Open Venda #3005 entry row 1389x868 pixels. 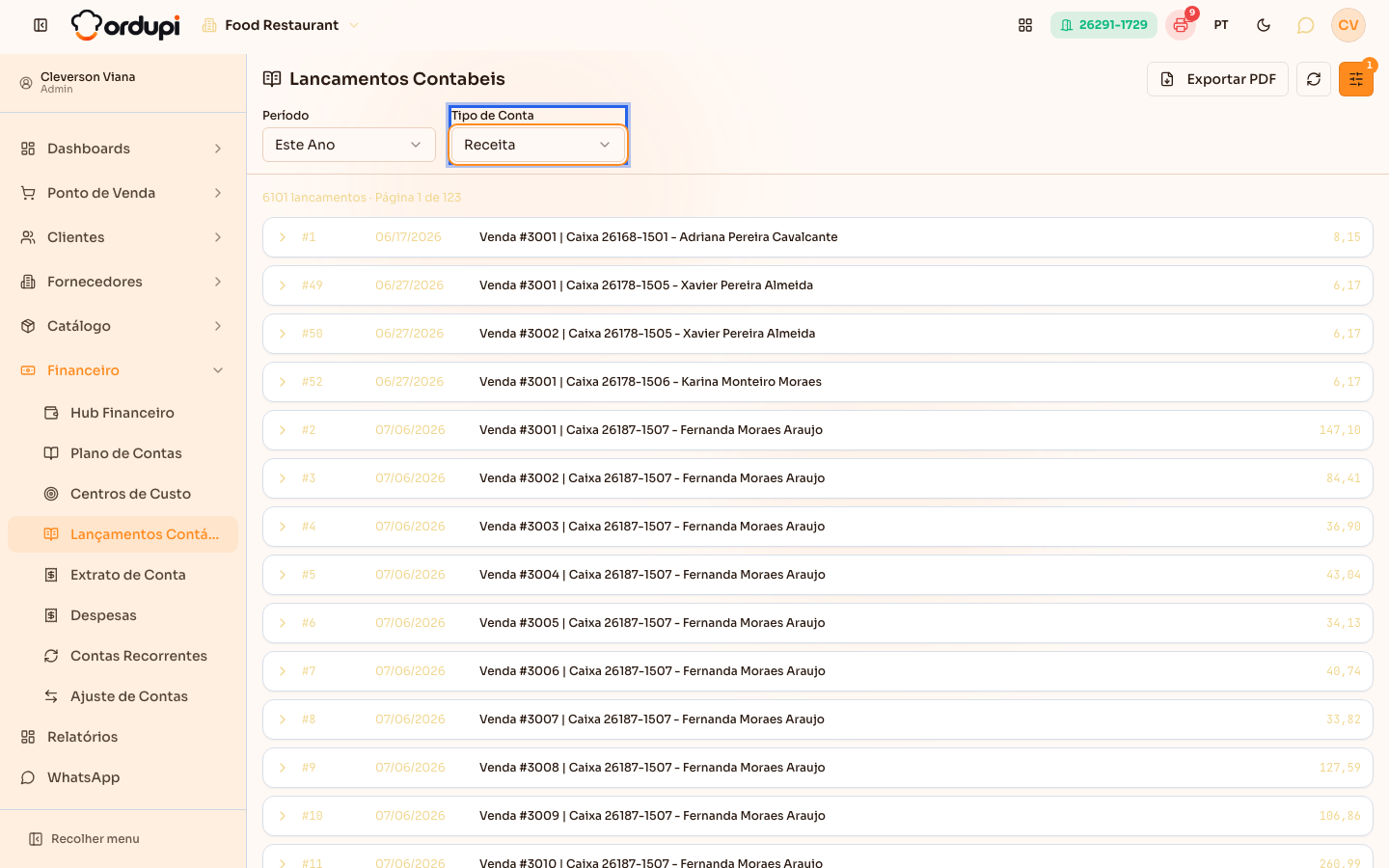click(x=818, y=623)
